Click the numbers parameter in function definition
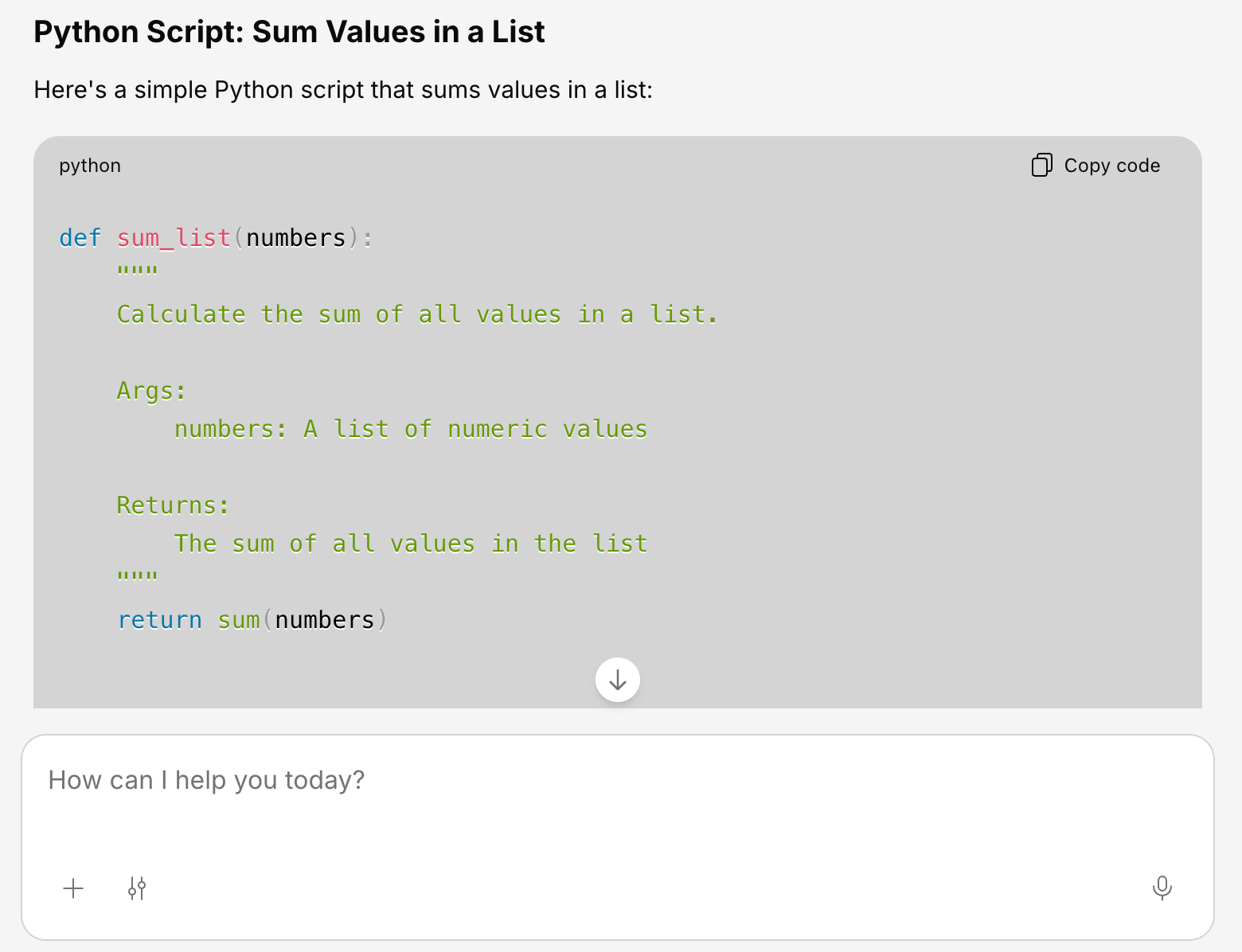Image resolution: width=1242 pixels, height=952 pixels. pos(295,238)
